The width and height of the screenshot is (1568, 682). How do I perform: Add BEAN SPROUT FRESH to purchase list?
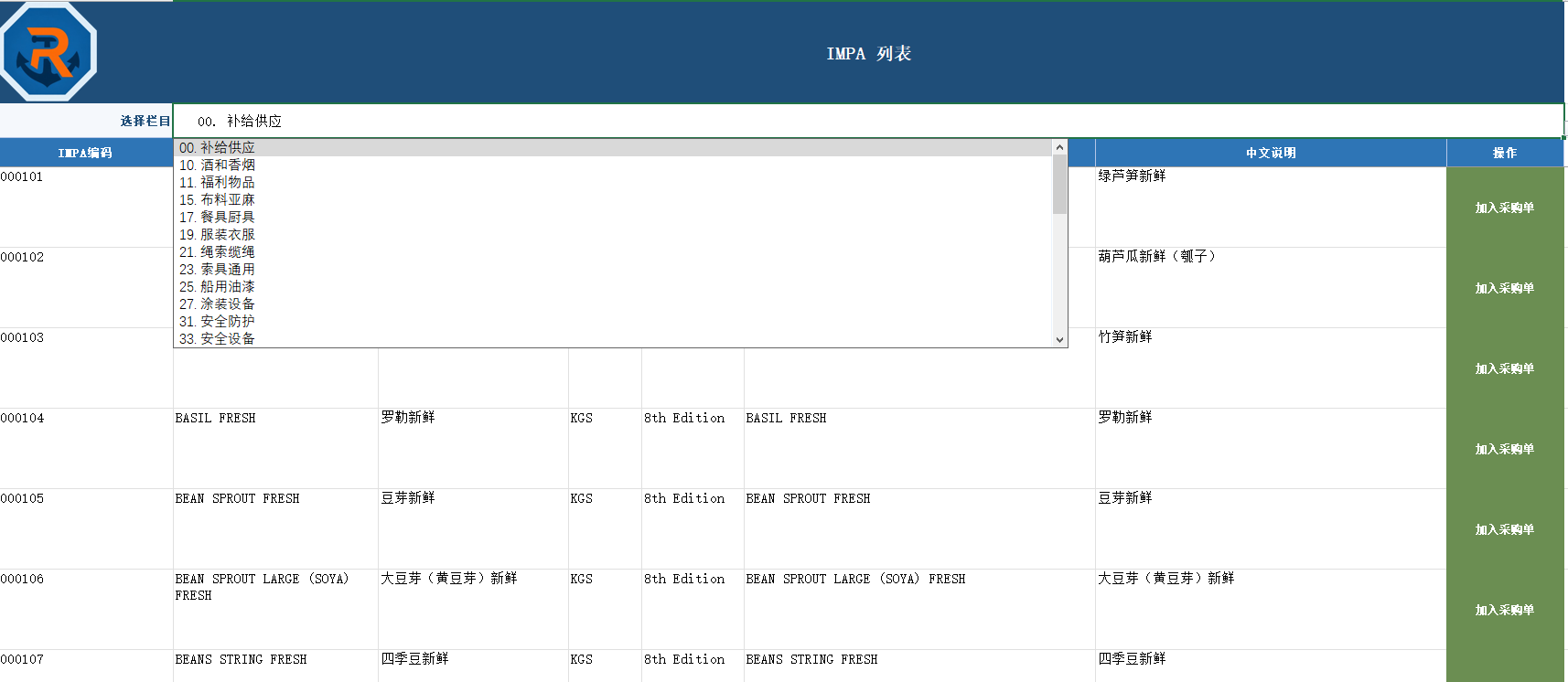pos(1505,529)
